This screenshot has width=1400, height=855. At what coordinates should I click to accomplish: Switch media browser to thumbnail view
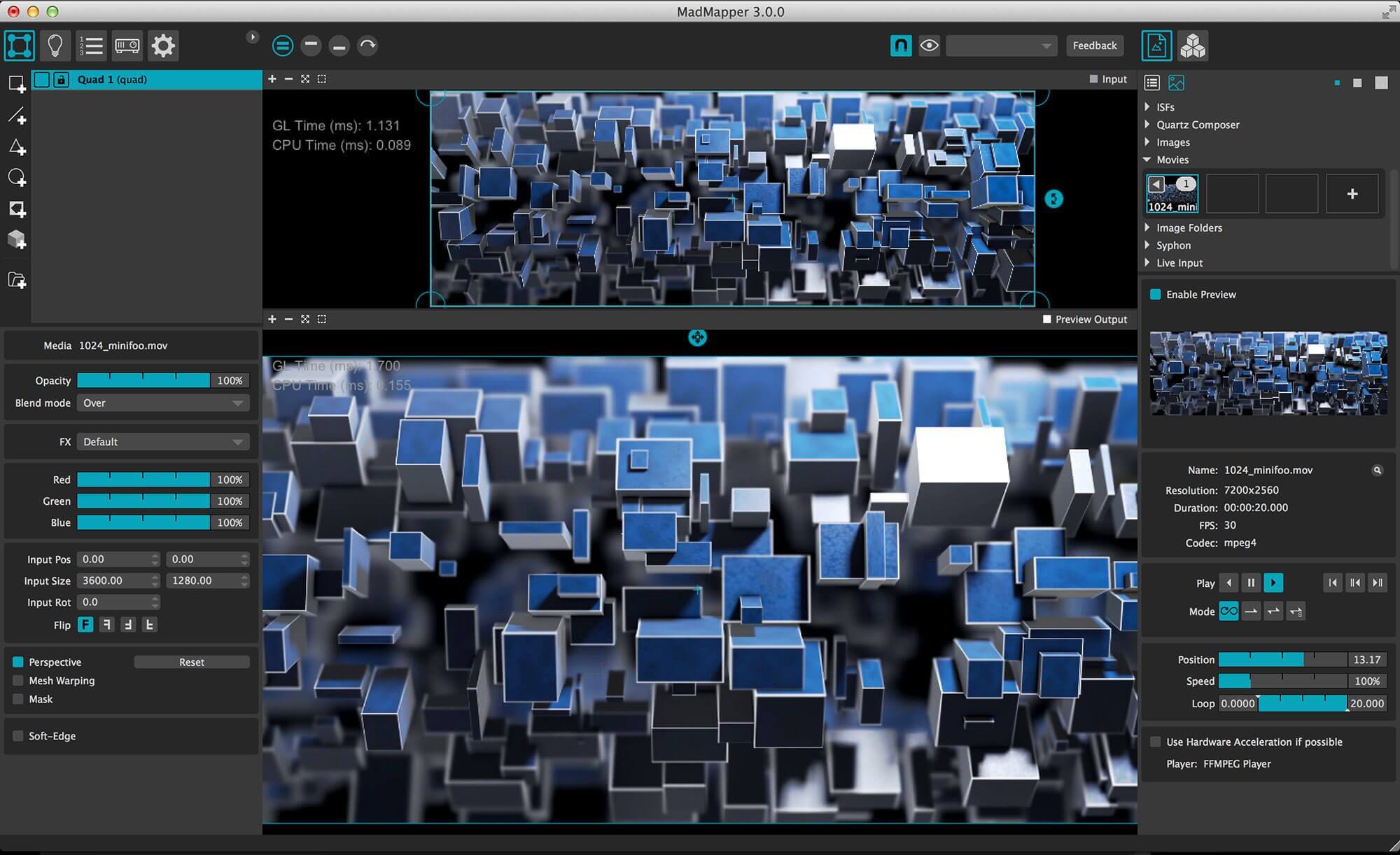tap(1177, 83)
